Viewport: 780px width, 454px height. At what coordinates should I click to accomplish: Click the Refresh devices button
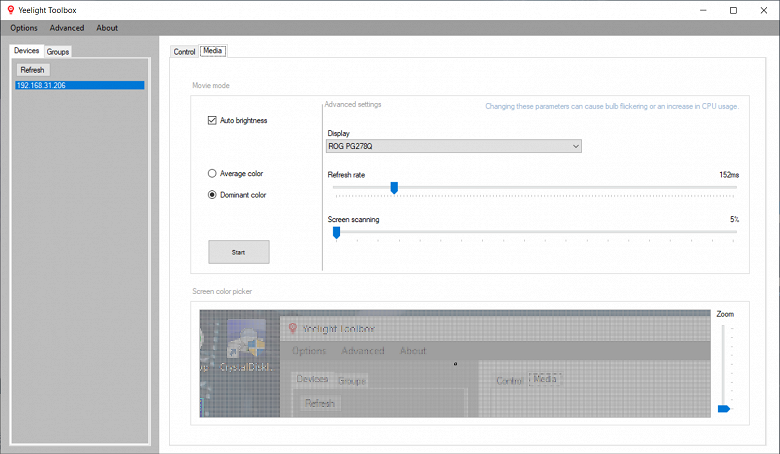pyautogui.click(x=32, y=70)
